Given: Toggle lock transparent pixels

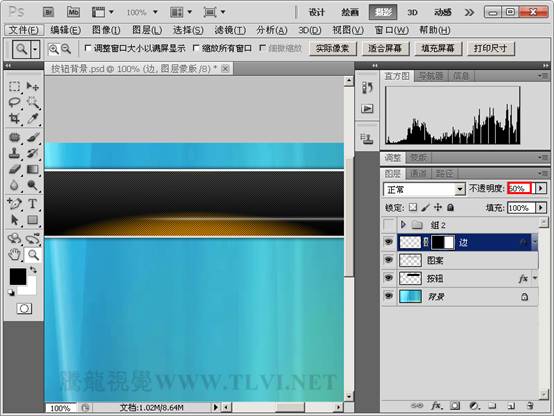Looking at the screenshot, I should tap(412, 207).
